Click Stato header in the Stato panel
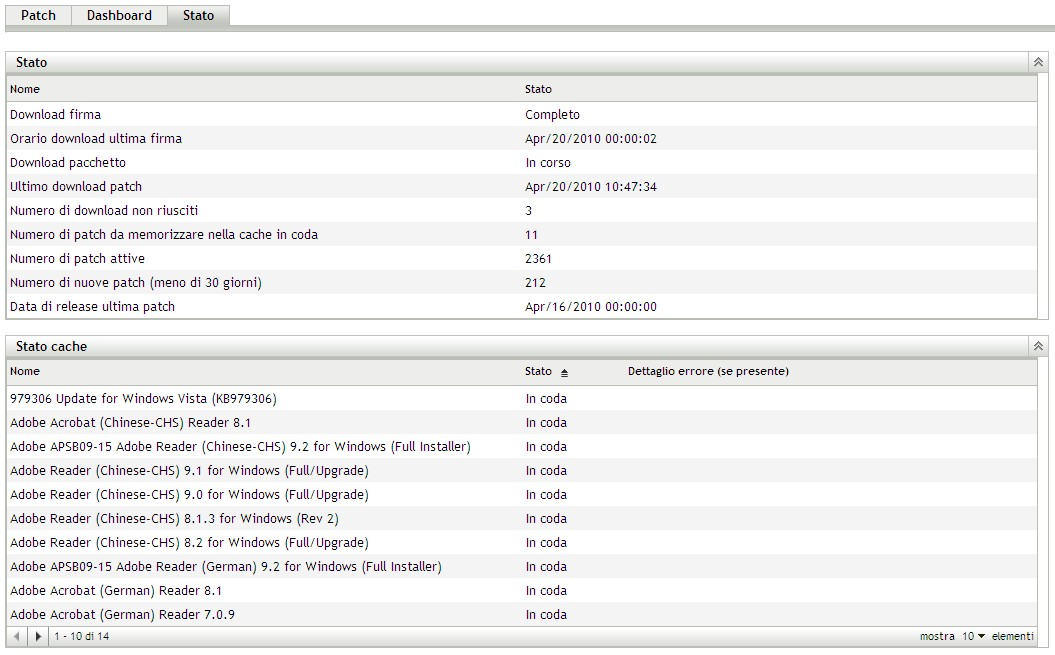Viewport: 1055px width, 655px height. [x=538, y=89]
